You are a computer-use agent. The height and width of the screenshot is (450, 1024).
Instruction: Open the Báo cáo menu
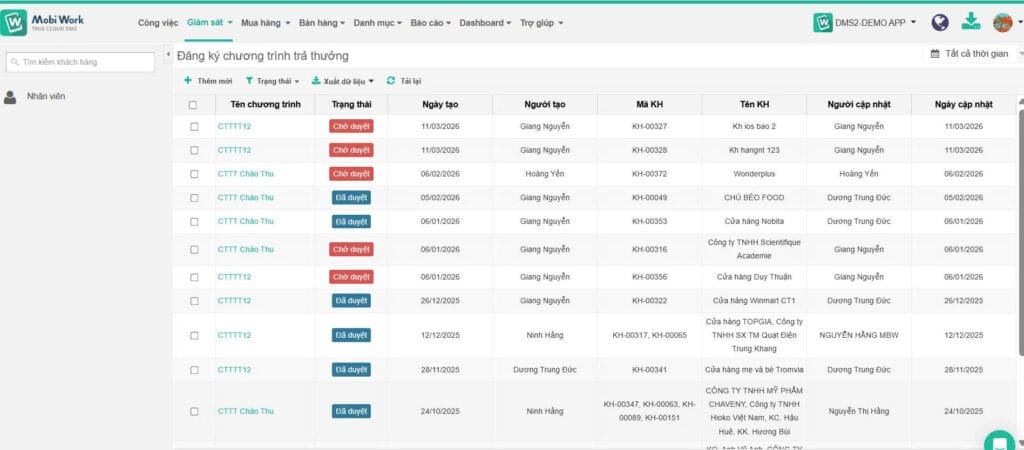click(430, 22)
